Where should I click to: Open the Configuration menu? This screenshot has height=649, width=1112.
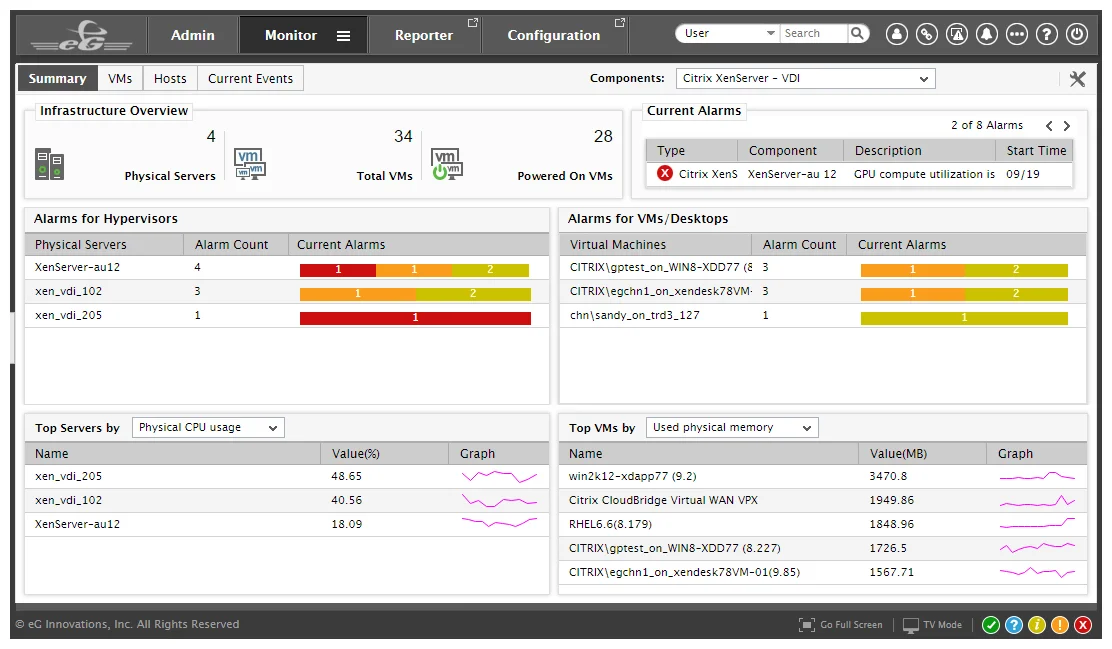[554, 35]
